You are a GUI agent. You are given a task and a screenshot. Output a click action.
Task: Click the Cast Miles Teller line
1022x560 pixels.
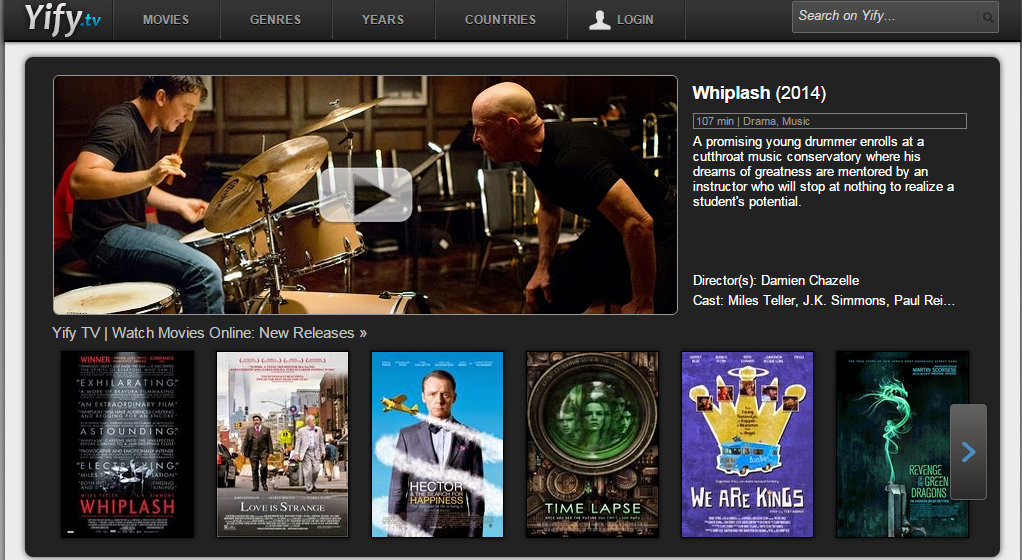point(823,301)
